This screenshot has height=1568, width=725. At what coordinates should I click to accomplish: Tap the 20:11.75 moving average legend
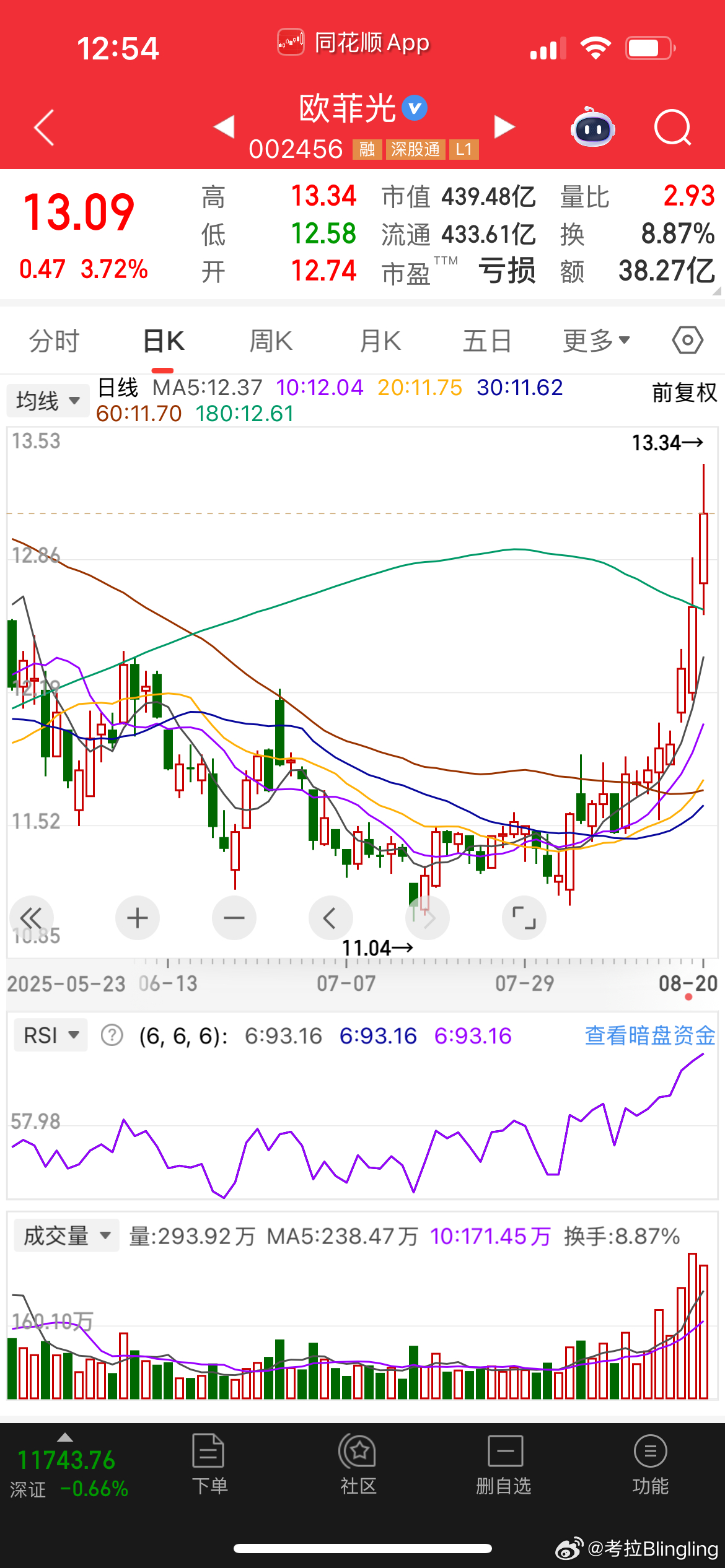coord(420,388)
